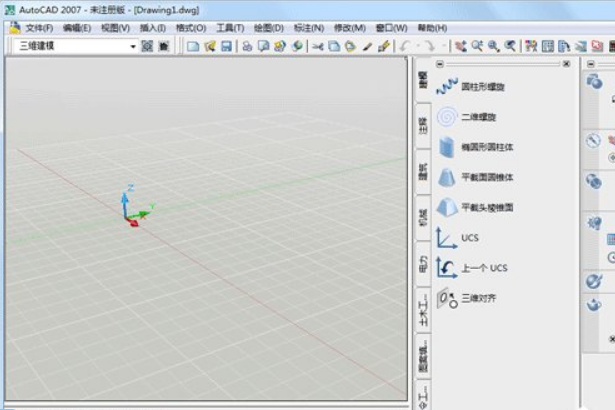Switch to the 机械 tool palette tab

[423, 217]
